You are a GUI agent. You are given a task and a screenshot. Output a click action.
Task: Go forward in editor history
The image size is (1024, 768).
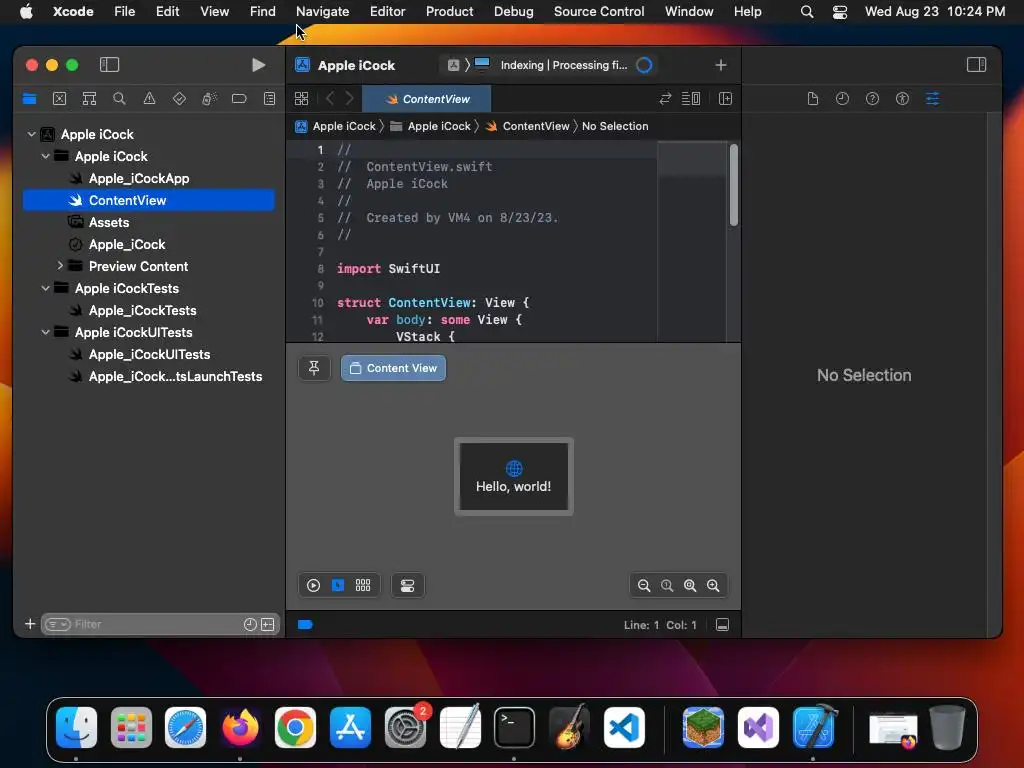[349, 99]
